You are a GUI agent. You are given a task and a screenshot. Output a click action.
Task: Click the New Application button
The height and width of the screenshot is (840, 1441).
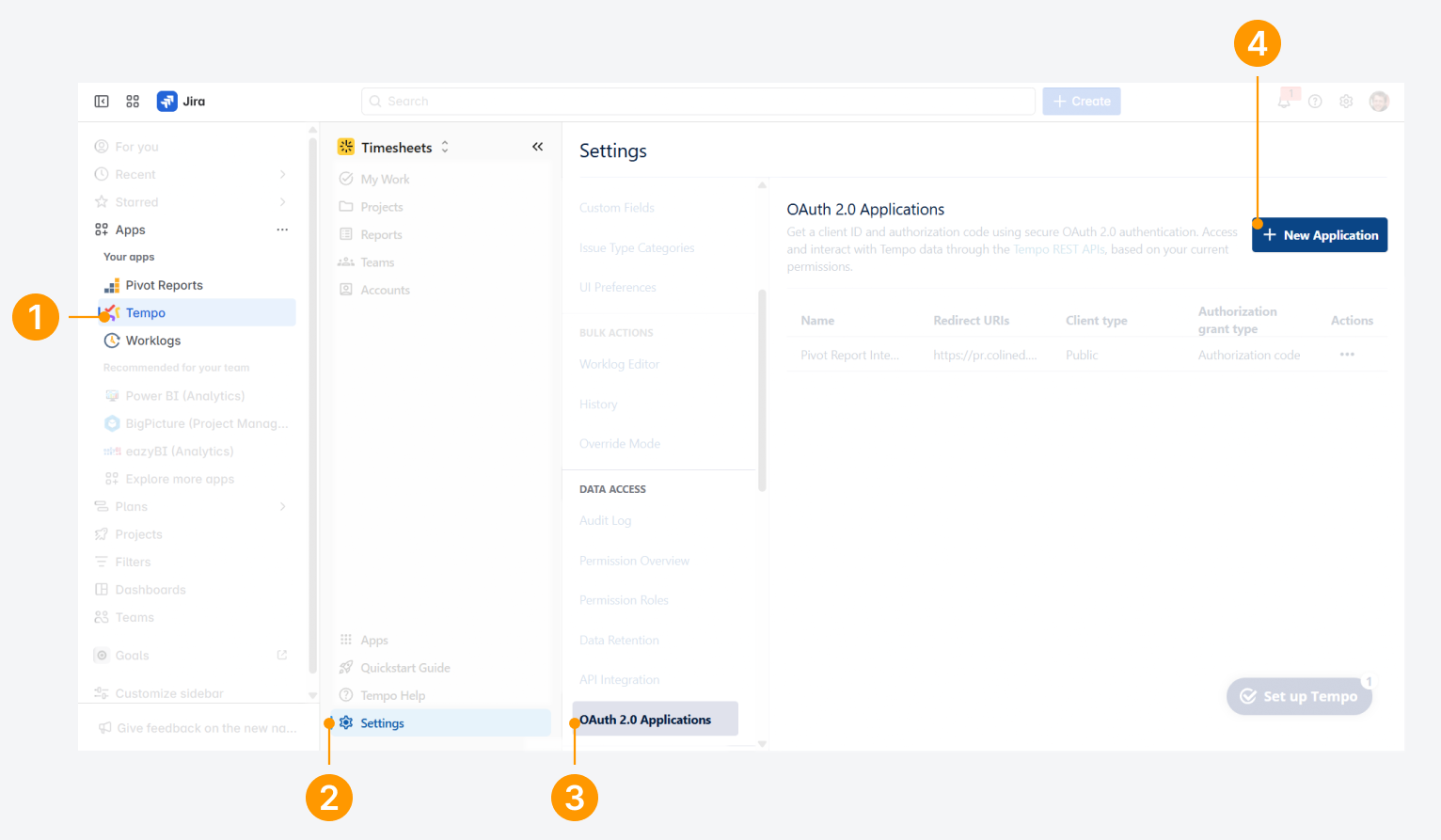click(x=1320, y=235)
